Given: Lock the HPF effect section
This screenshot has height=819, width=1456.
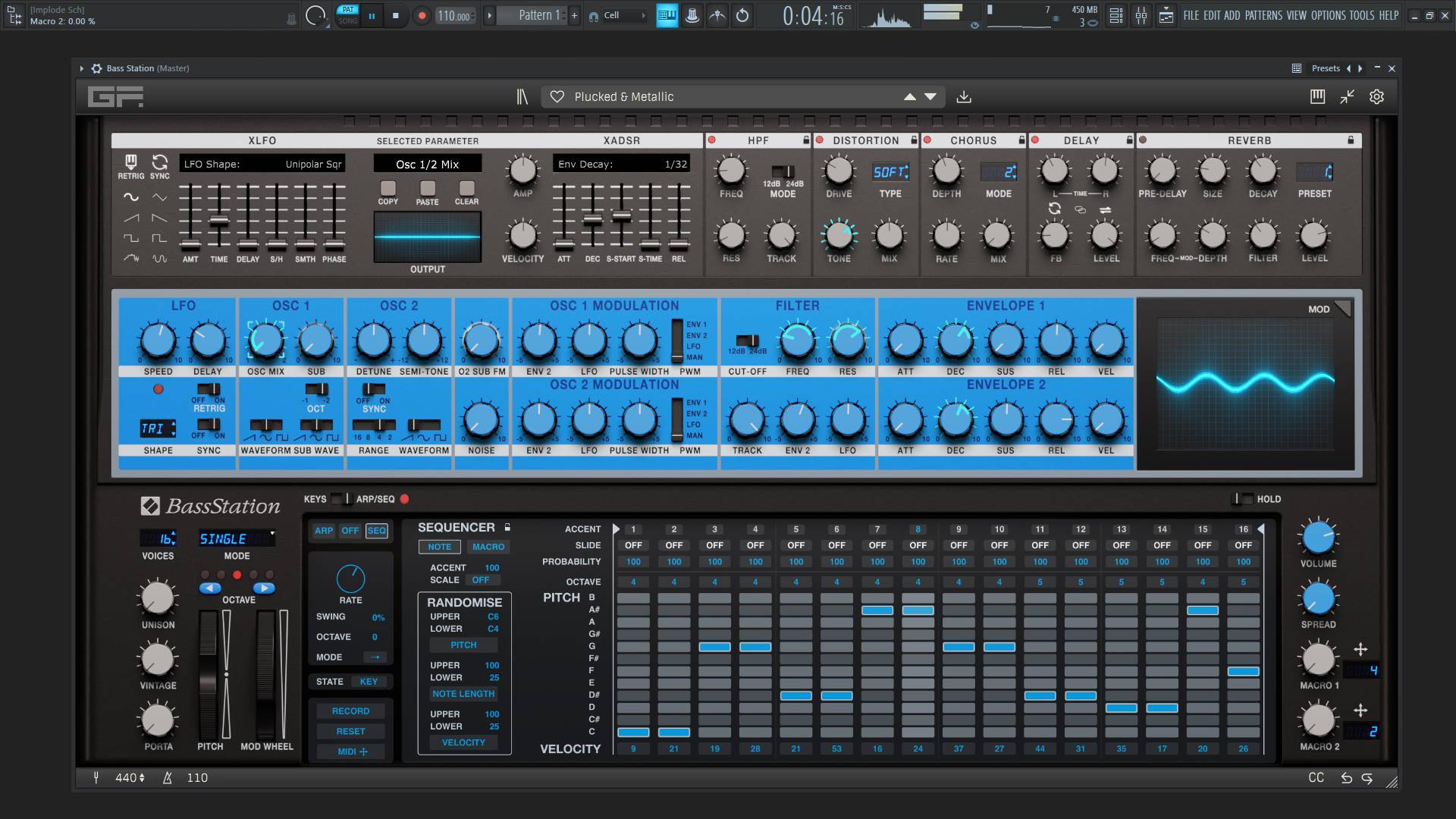Looking at the screenshot, I should [806, 140].
